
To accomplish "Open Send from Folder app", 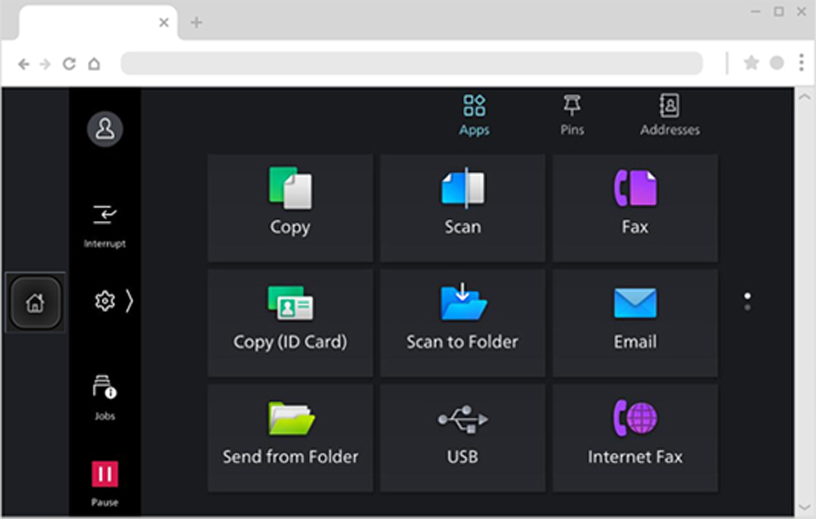I will [x=290, y=438].
